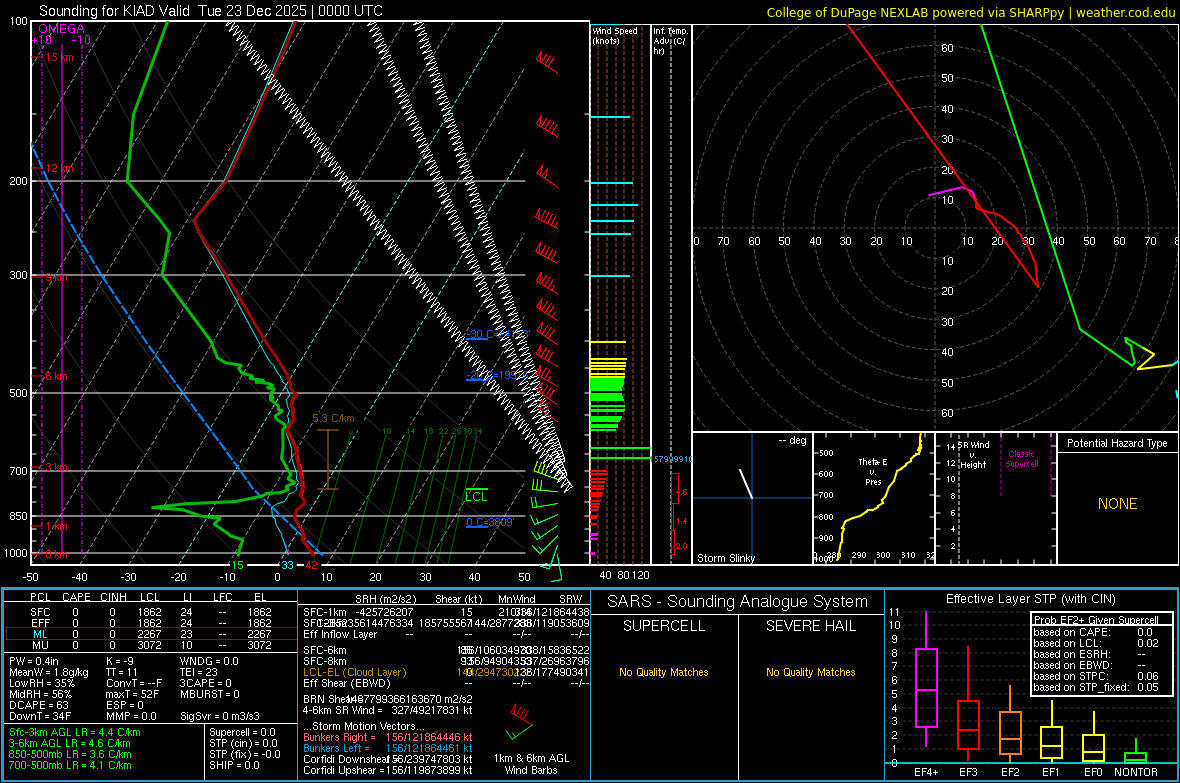Click the 'SigSvr = 0 m3/s3' value
The image size is (1180, 783).
(220, 716)
